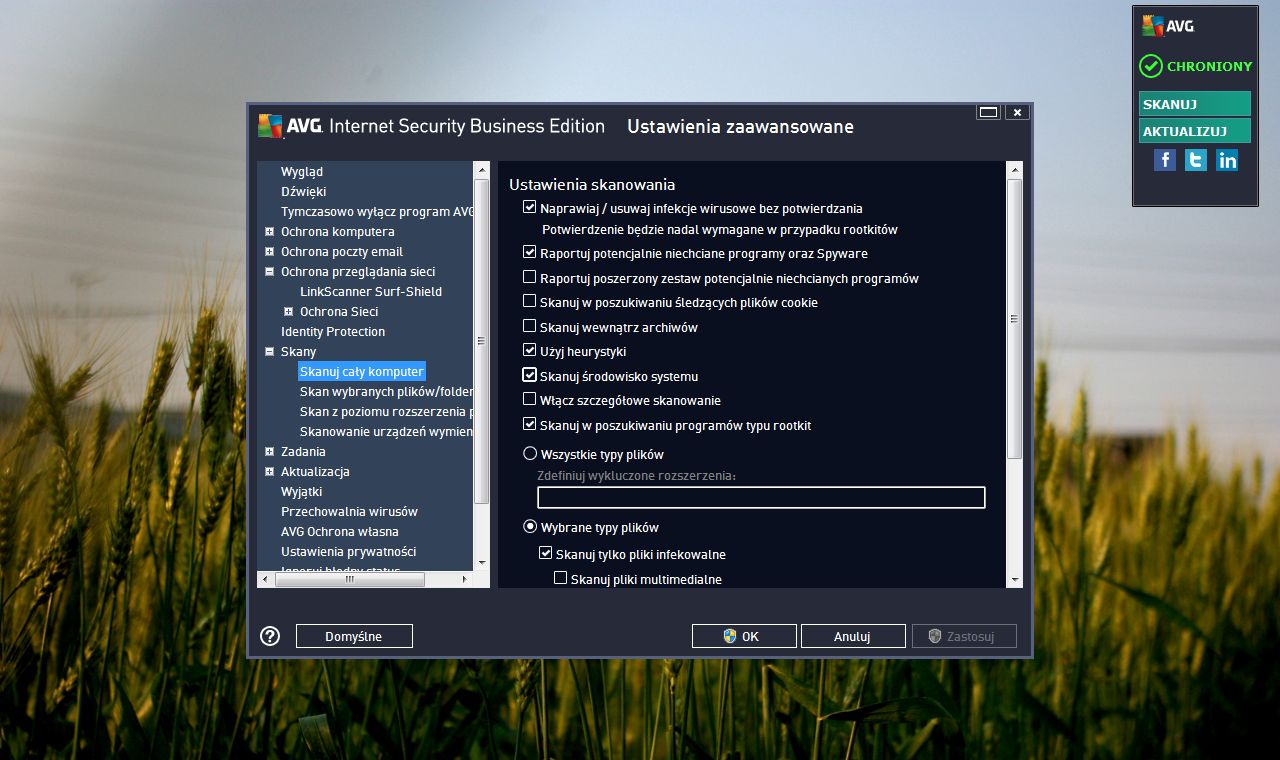Toggle Raportuj potencjalnie niechciane programy oraz Spyware
The height and width of the screenshot is (760, 1280).
pos(530,253)
